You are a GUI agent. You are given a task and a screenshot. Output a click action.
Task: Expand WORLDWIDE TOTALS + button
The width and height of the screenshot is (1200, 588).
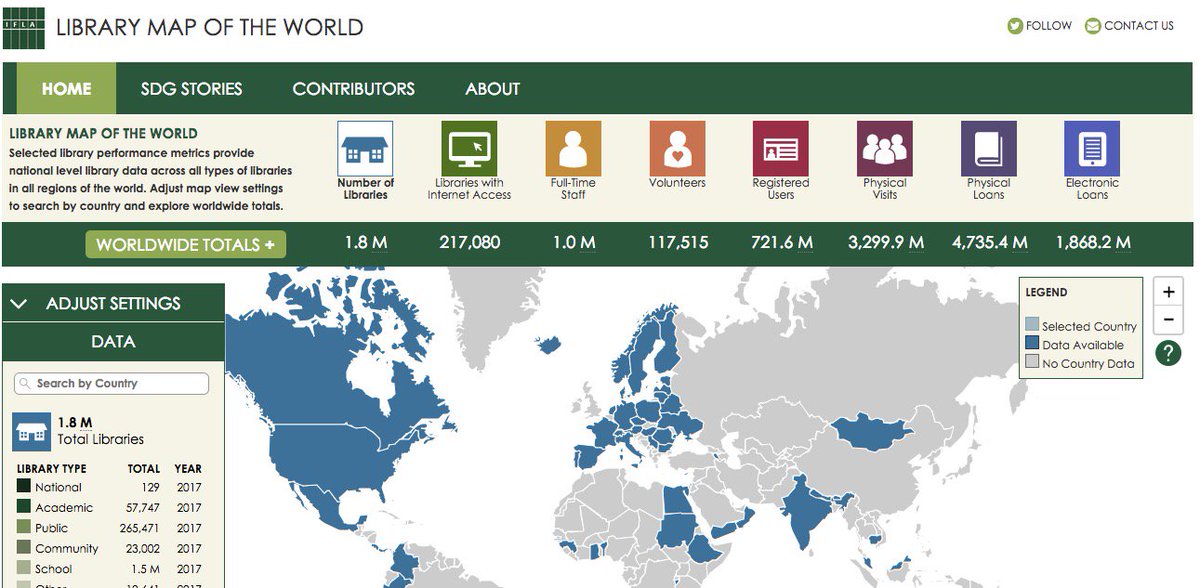coord(185,244)
